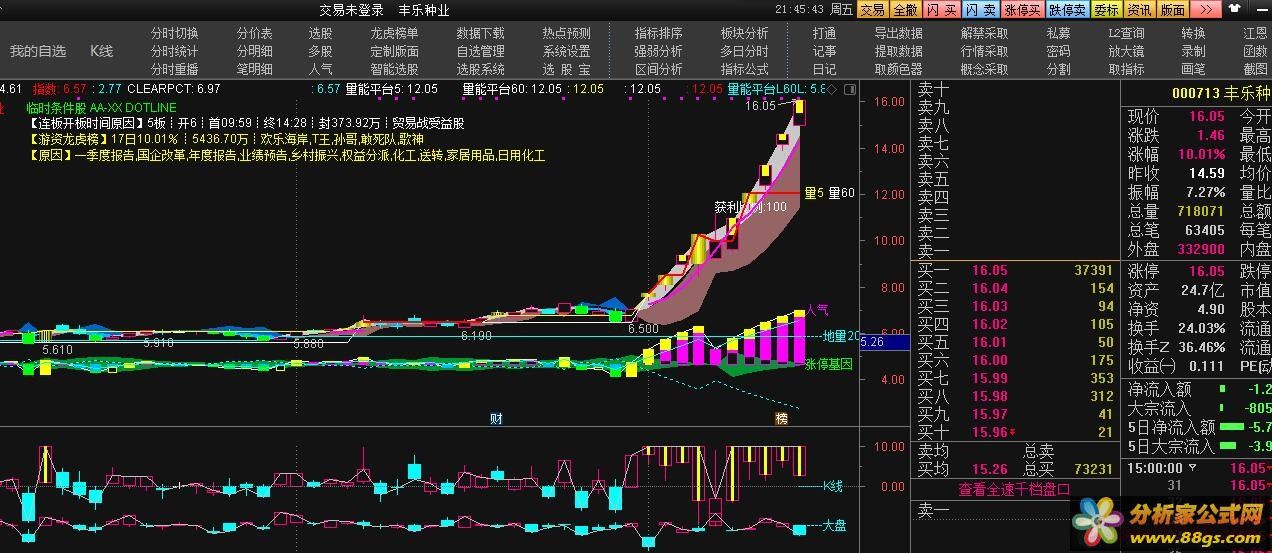Click 解禁采取 in toolbar
The image size is (1272, 553).
click(x=984, y=33)
